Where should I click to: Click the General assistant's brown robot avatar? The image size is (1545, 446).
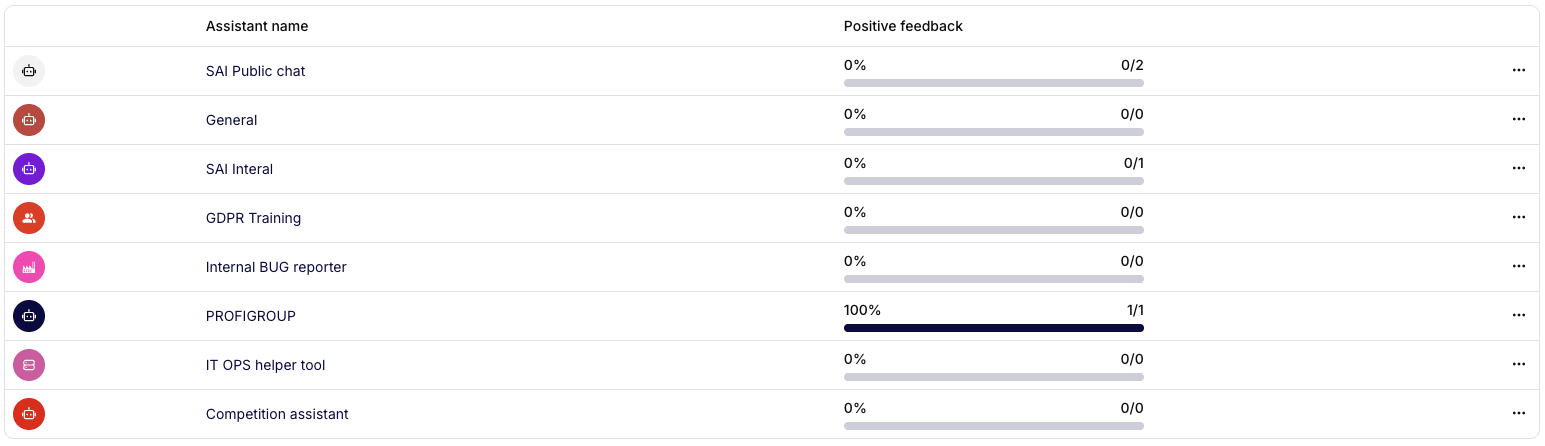(29, 120)
